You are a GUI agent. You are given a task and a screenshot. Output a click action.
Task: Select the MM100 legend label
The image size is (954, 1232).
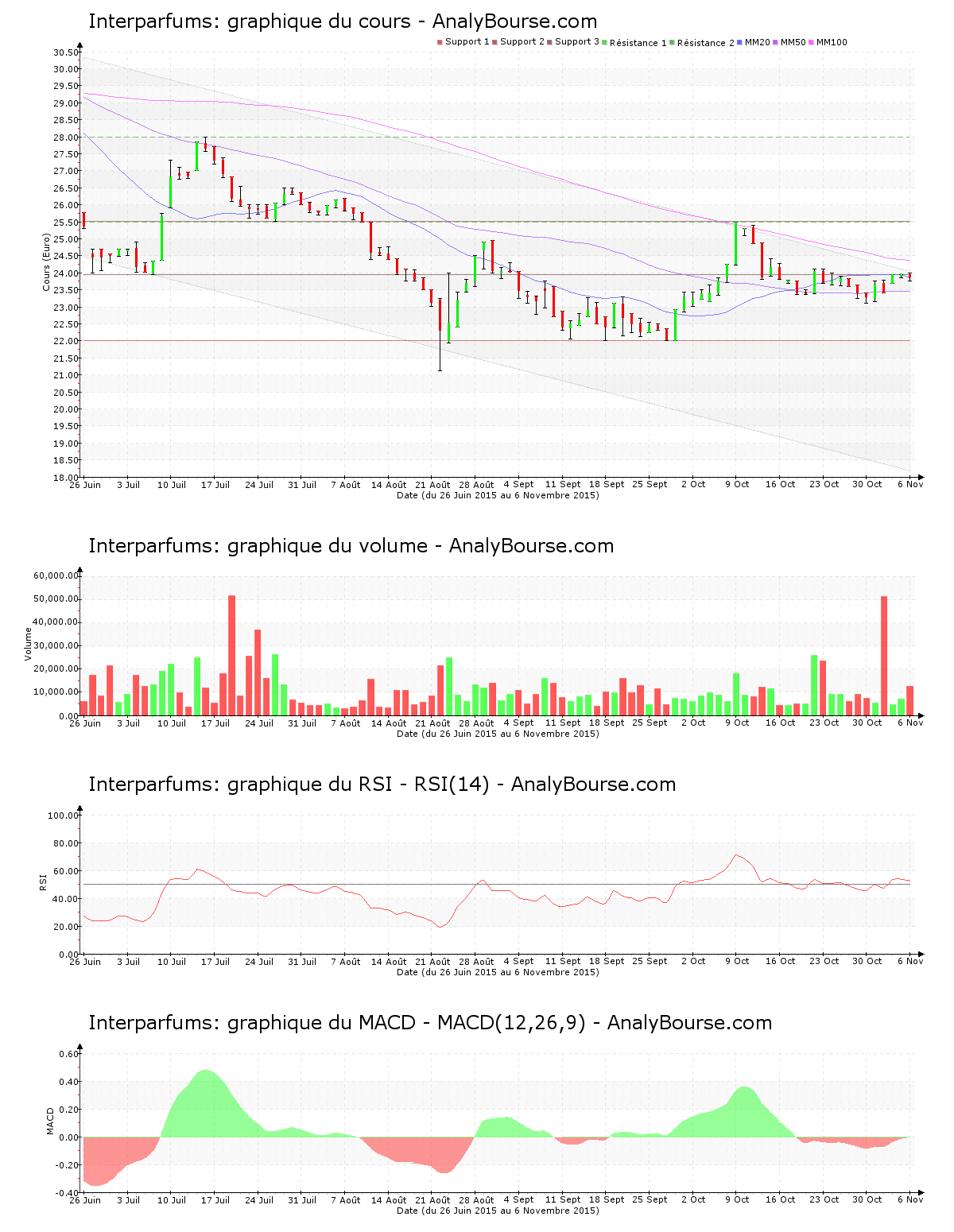point(832,42)
